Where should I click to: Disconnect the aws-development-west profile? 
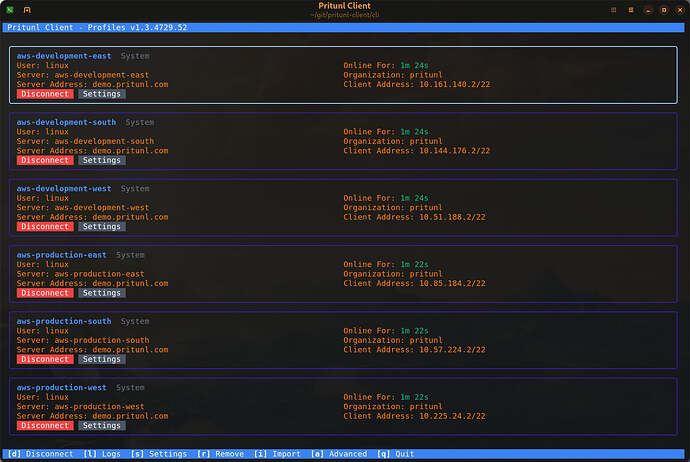pos(45,227)
